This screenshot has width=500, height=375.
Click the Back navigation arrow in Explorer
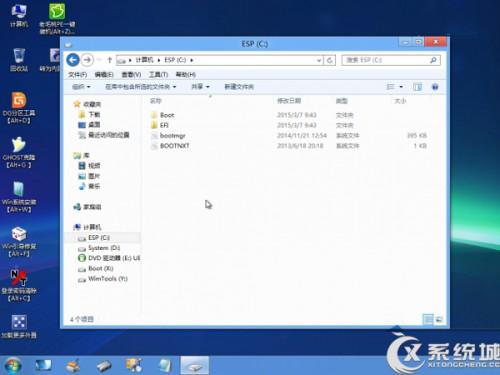tap(73, 60)
